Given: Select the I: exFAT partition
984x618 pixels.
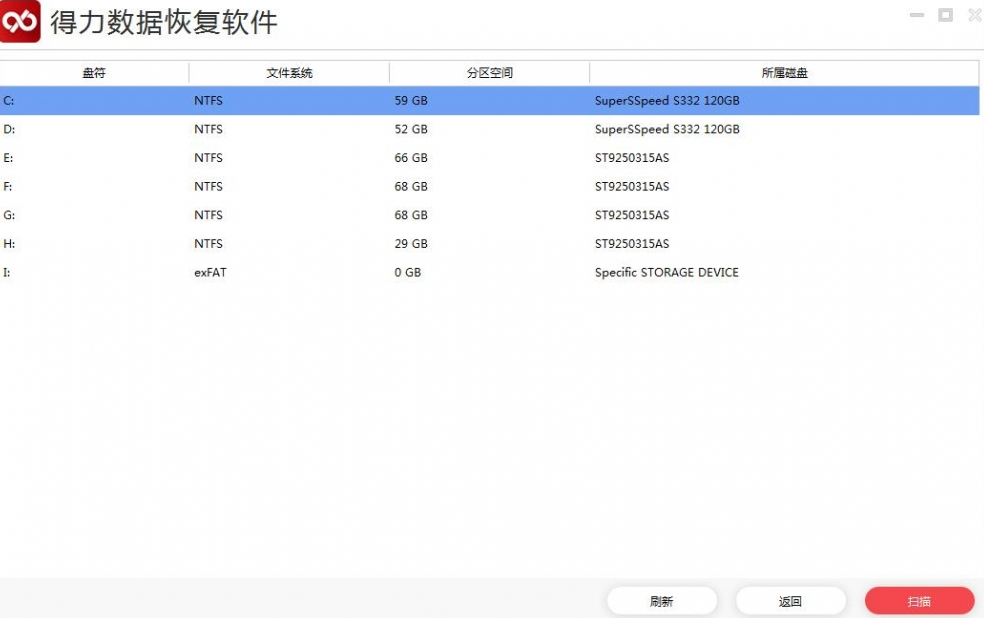Looking at the screenshot, I should 400,272.
